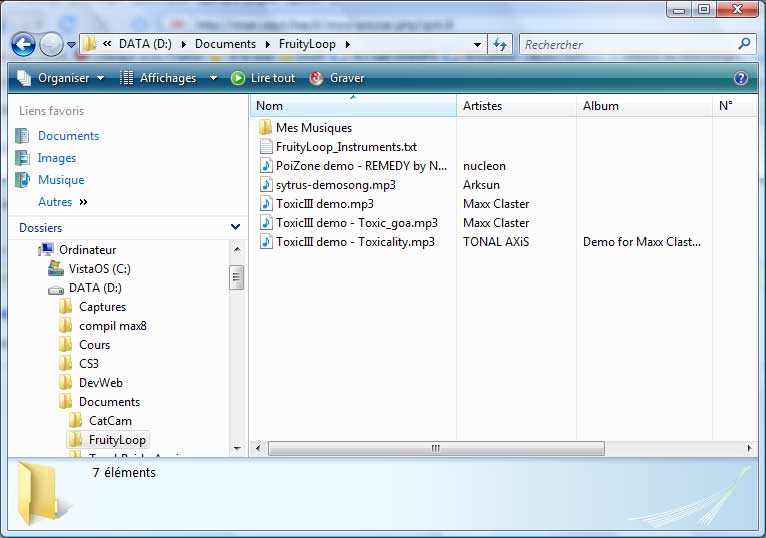
Task: Click the file list horizontal scrollbar thumb
Action: coord(436,448)
